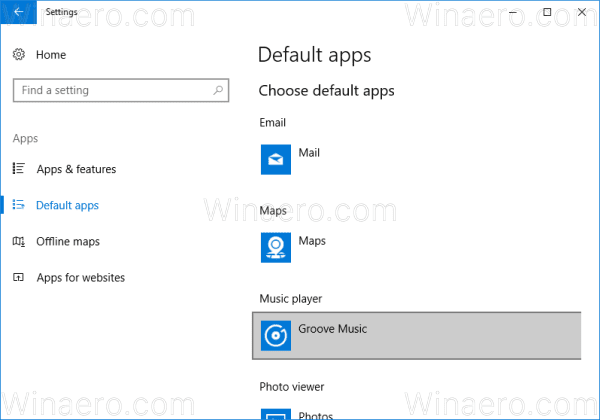This screenshot has width=600, height=420.
Task: Change the default Maps app entry
Action: (x=416, y=247)
